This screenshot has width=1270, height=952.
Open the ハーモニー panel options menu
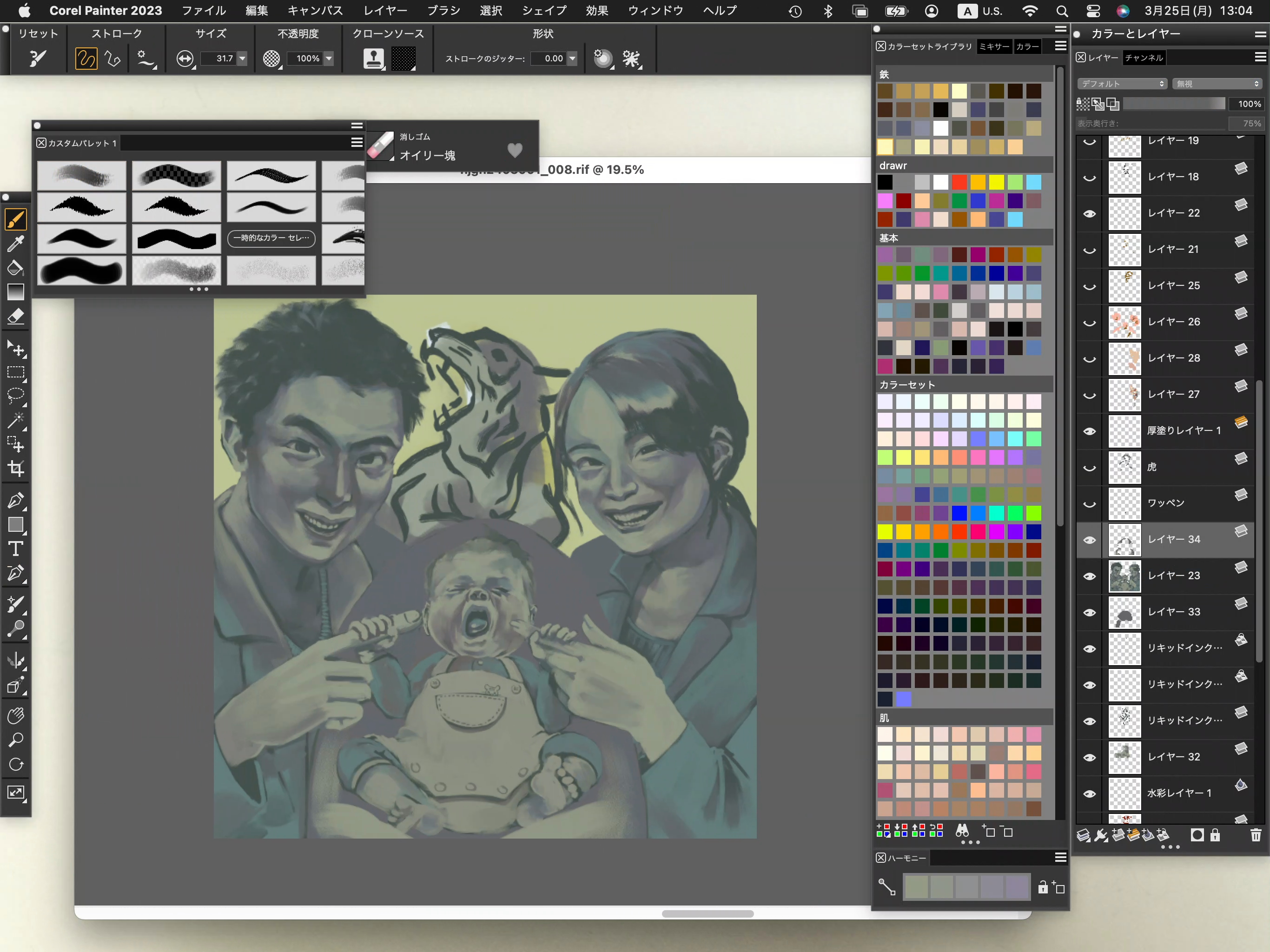1060,857
